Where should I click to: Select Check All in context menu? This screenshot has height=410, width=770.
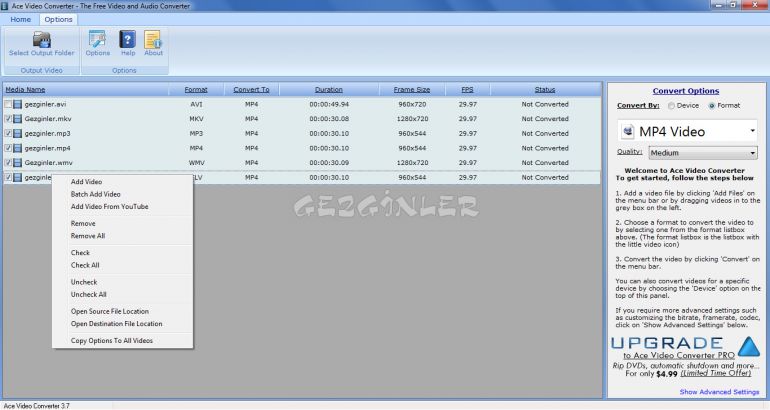point(85,265)
